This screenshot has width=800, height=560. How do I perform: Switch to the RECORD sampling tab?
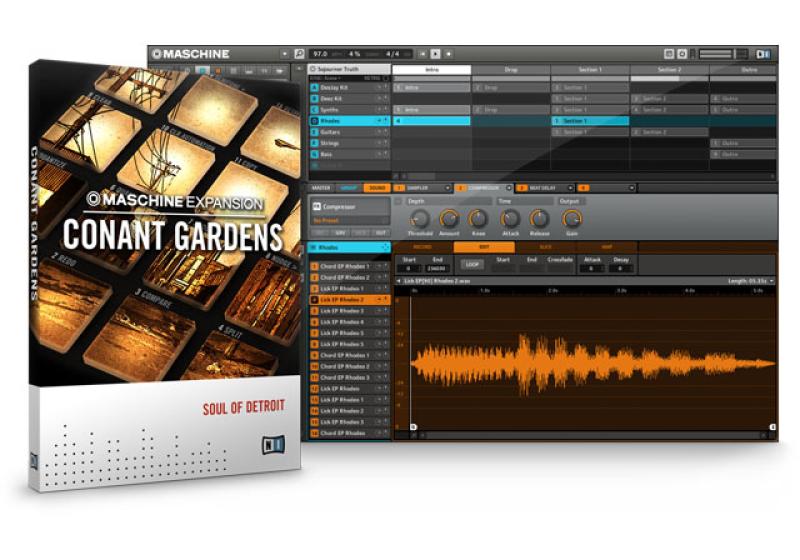[423, 247]
